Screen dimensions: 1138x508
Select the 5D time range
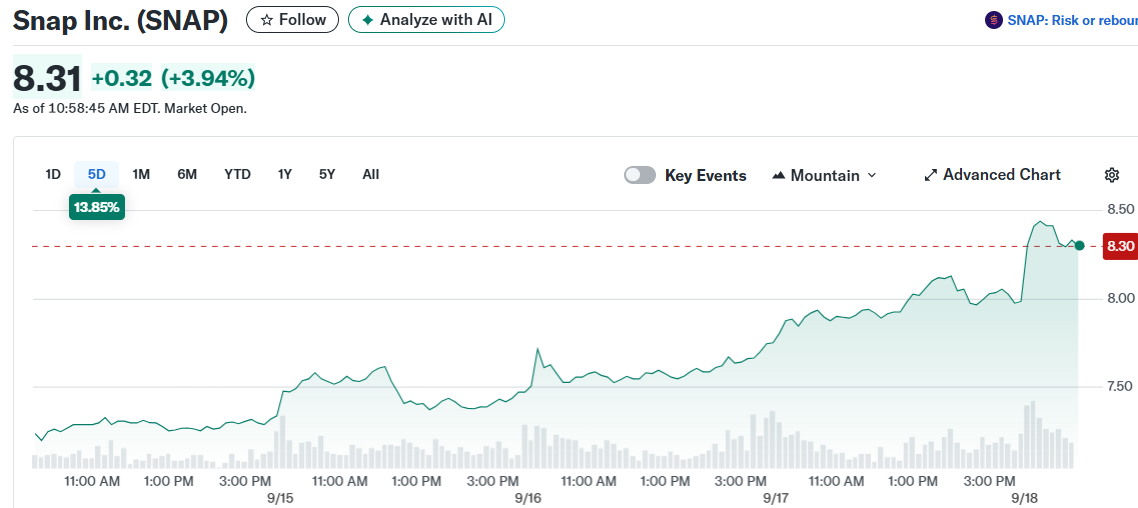tap(97, 174)
